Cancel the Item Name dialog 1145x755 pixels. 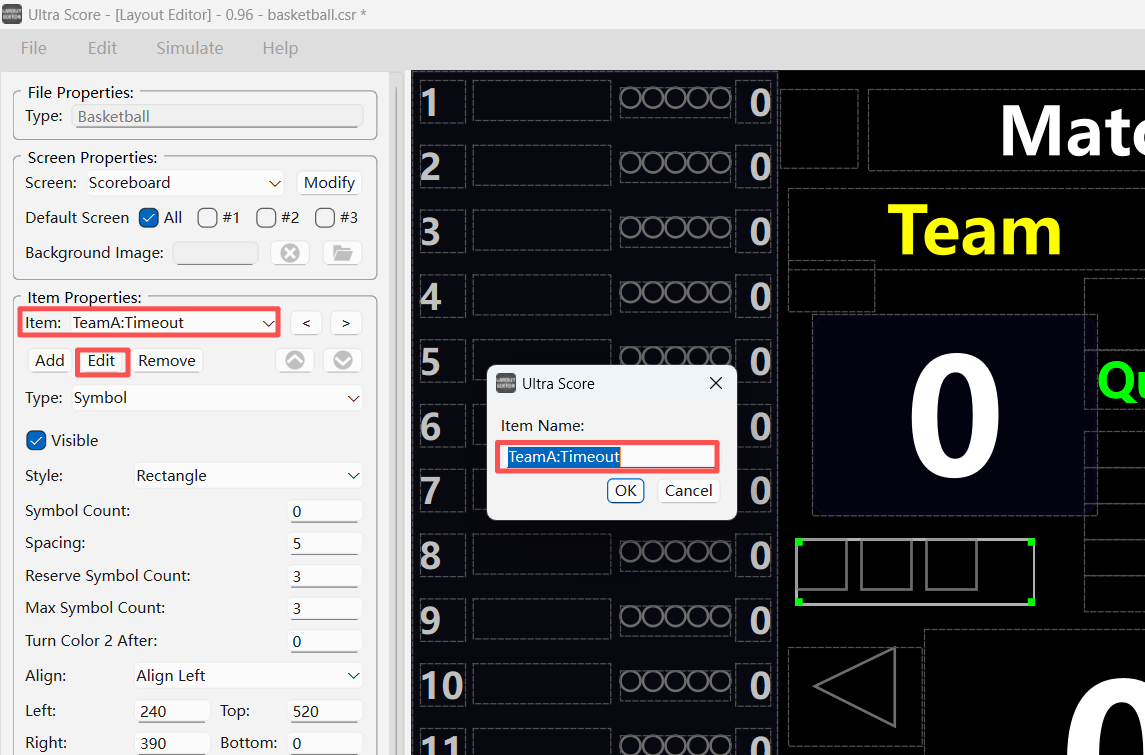(x=689, y=490)
